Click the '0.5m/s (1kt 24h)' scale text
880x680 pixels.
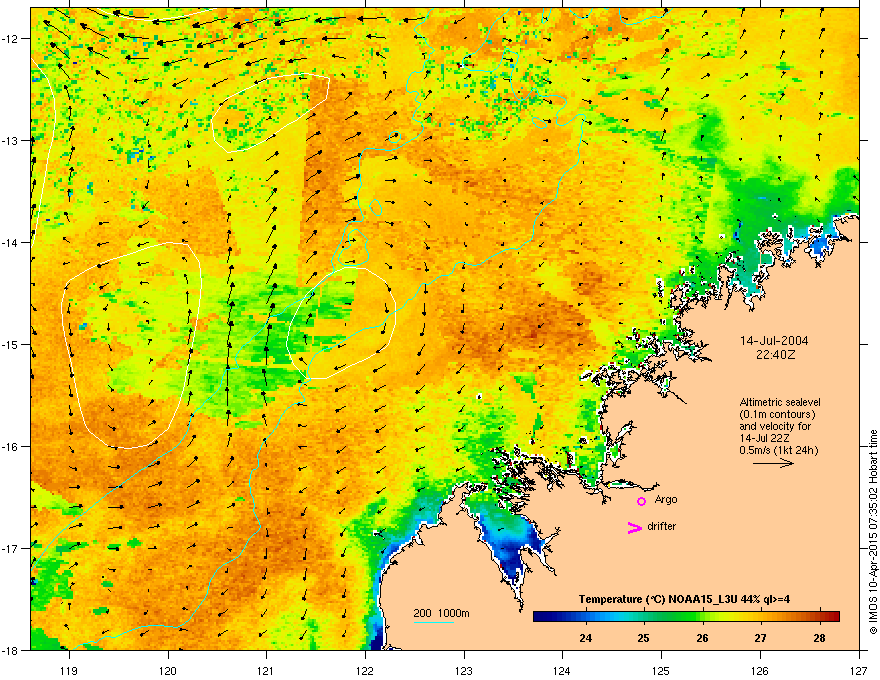coord(778,450)
